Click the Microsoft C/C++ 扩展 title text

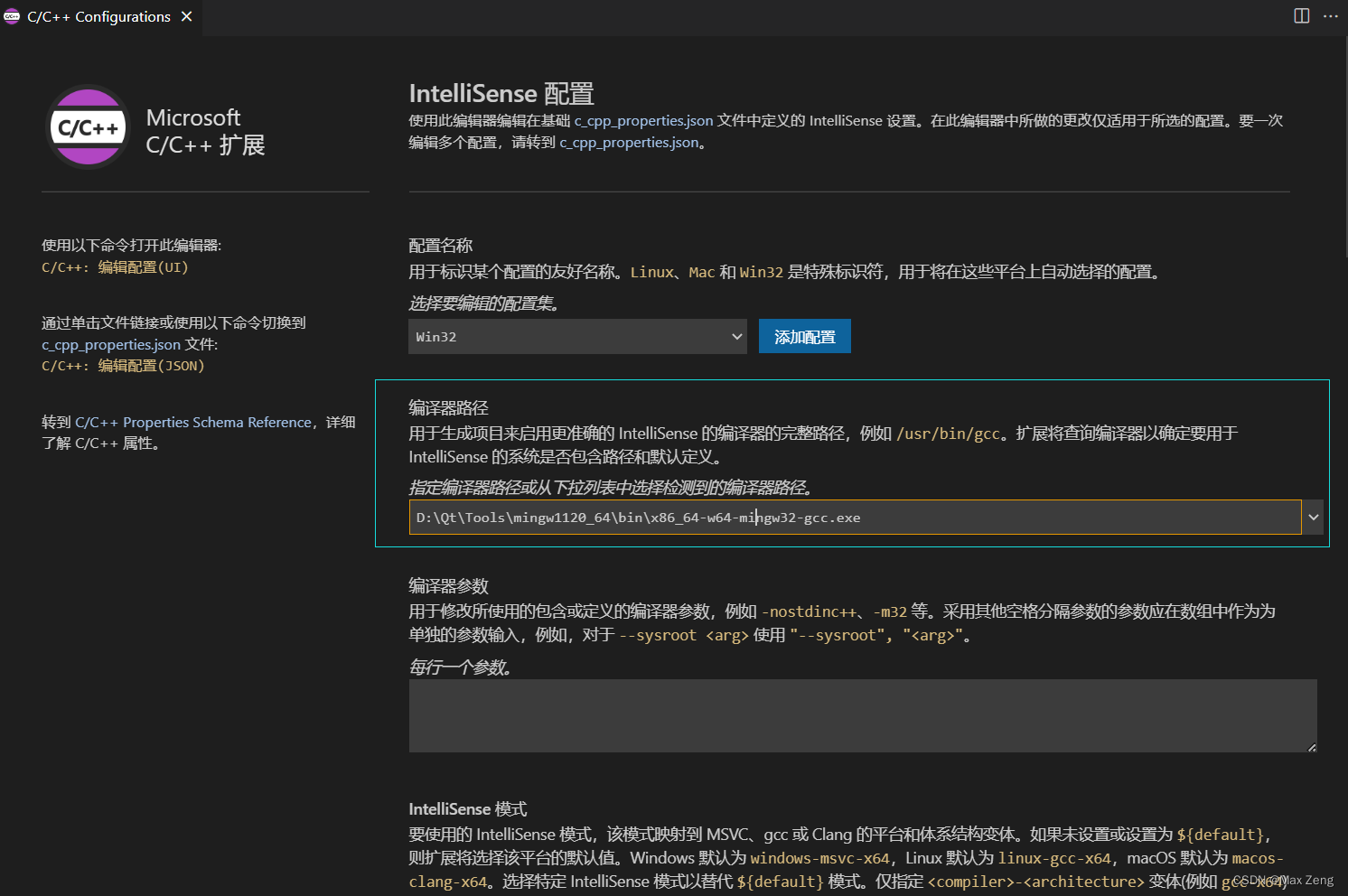pos(206,131)
